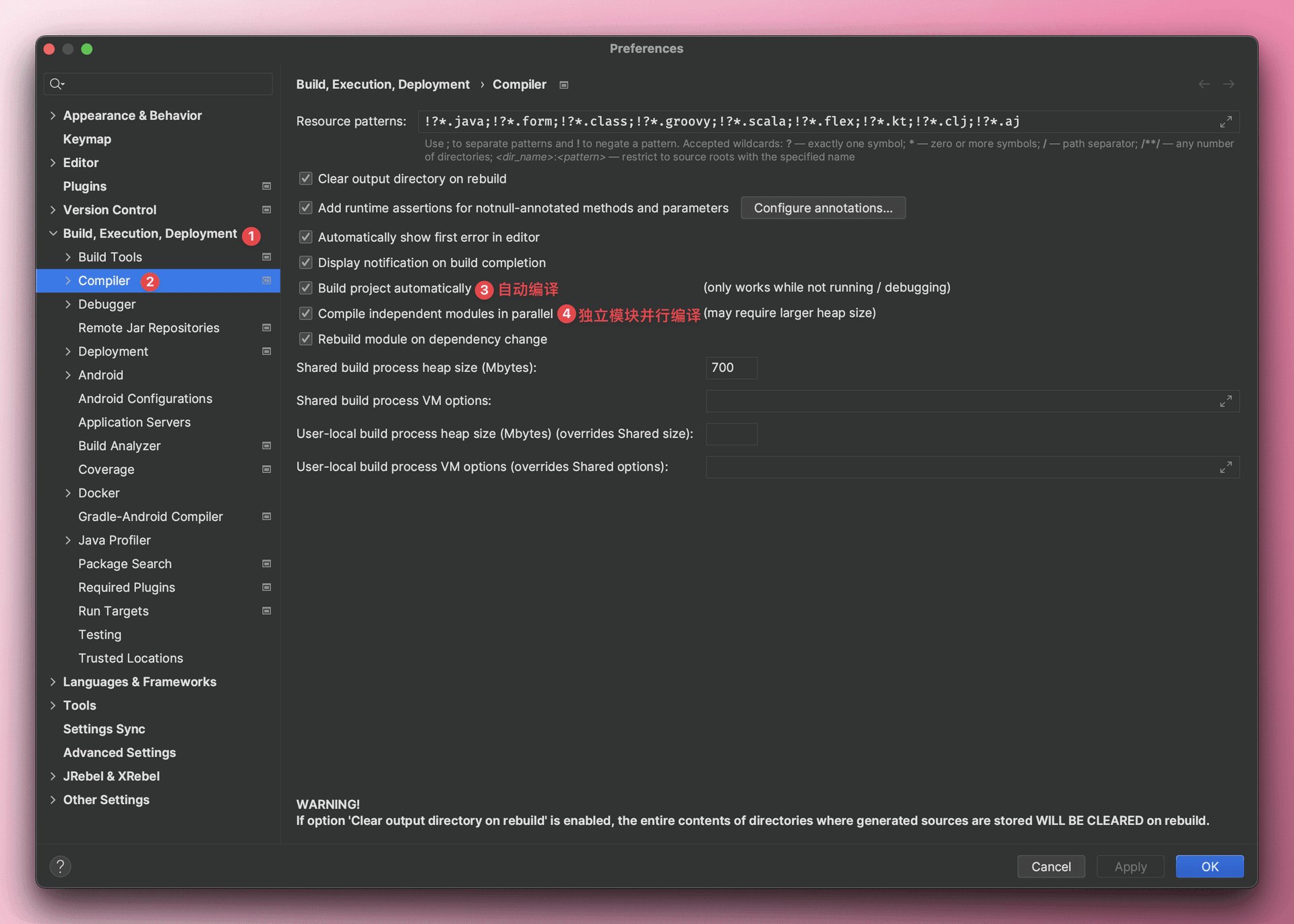Uncheck Build project automatically
The width and height of the screenshot is (1294, 924).
(x=306, y=288)
